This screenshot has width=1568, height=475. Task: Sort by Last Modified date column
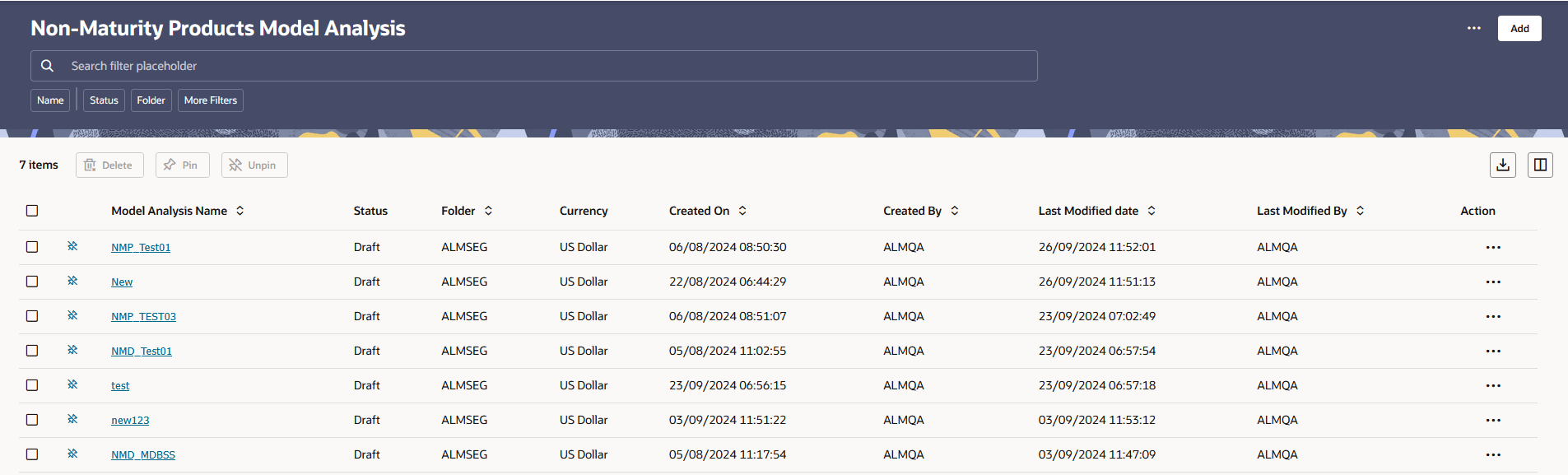click(1152, 211)
